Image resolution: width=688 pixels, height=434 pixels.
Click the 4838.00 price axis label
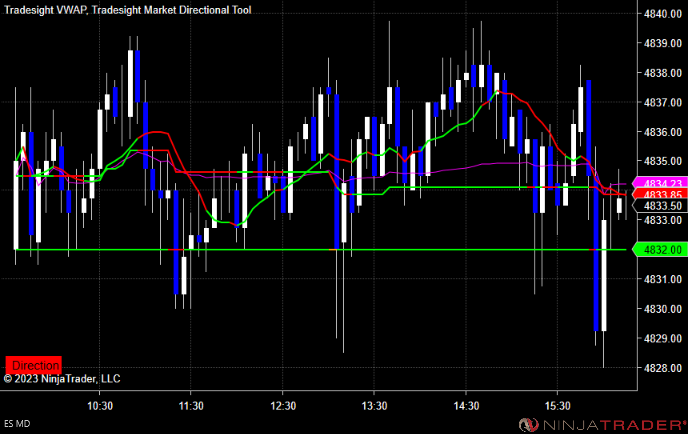pos(663,73)
